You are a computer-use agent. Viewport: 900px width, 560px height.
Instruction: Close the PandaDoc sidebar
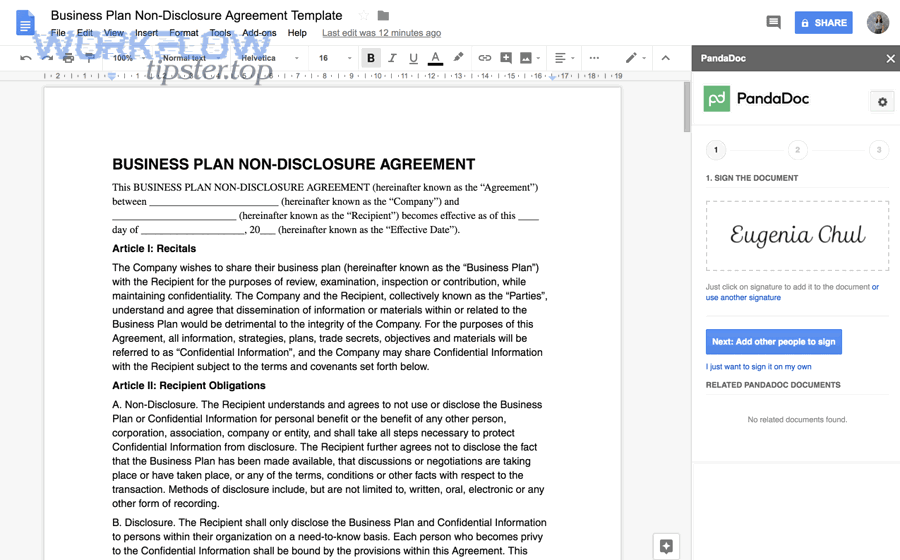[890, 59]
